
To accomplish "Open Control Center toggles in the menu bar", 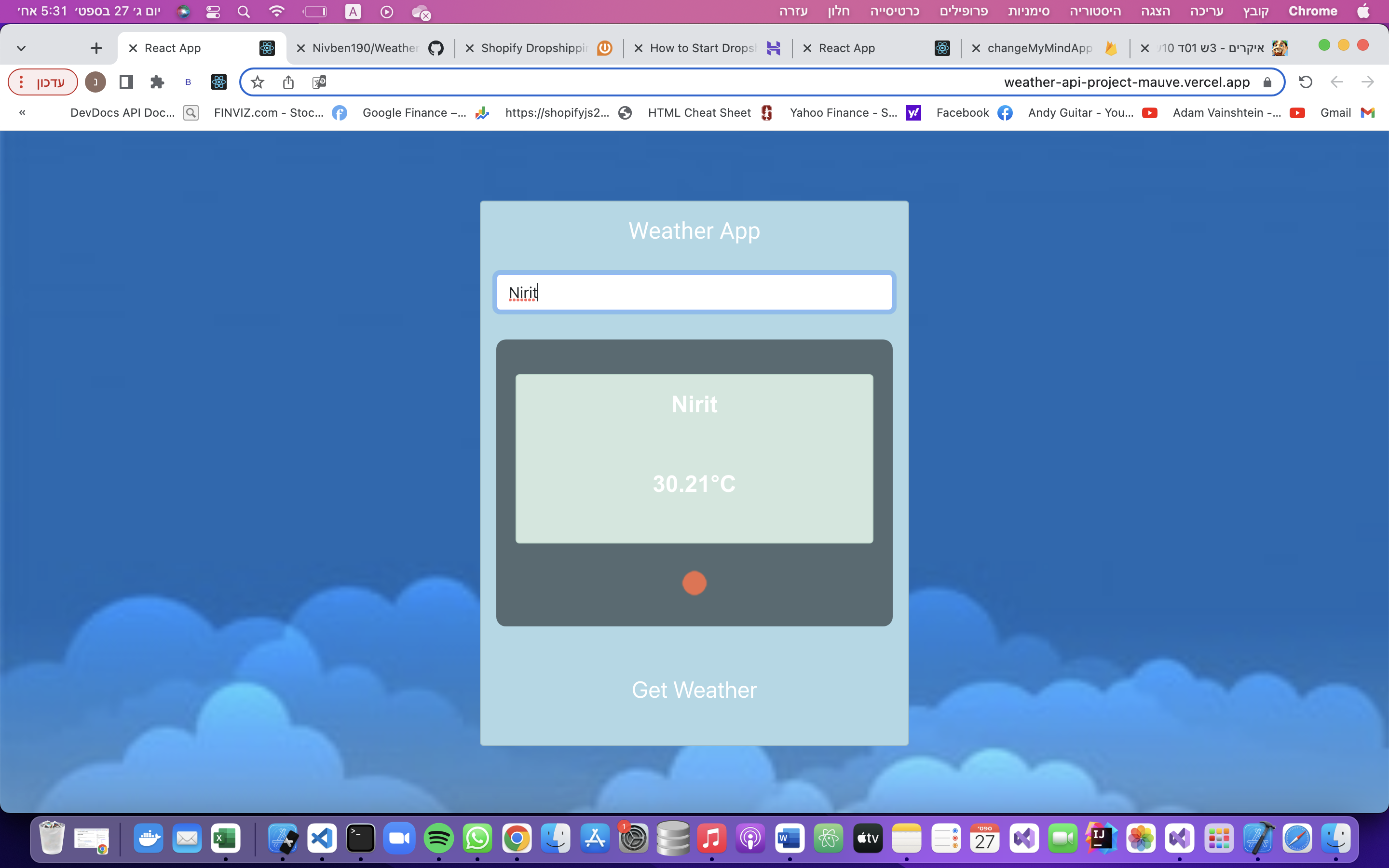I will (x=213, y=12).
